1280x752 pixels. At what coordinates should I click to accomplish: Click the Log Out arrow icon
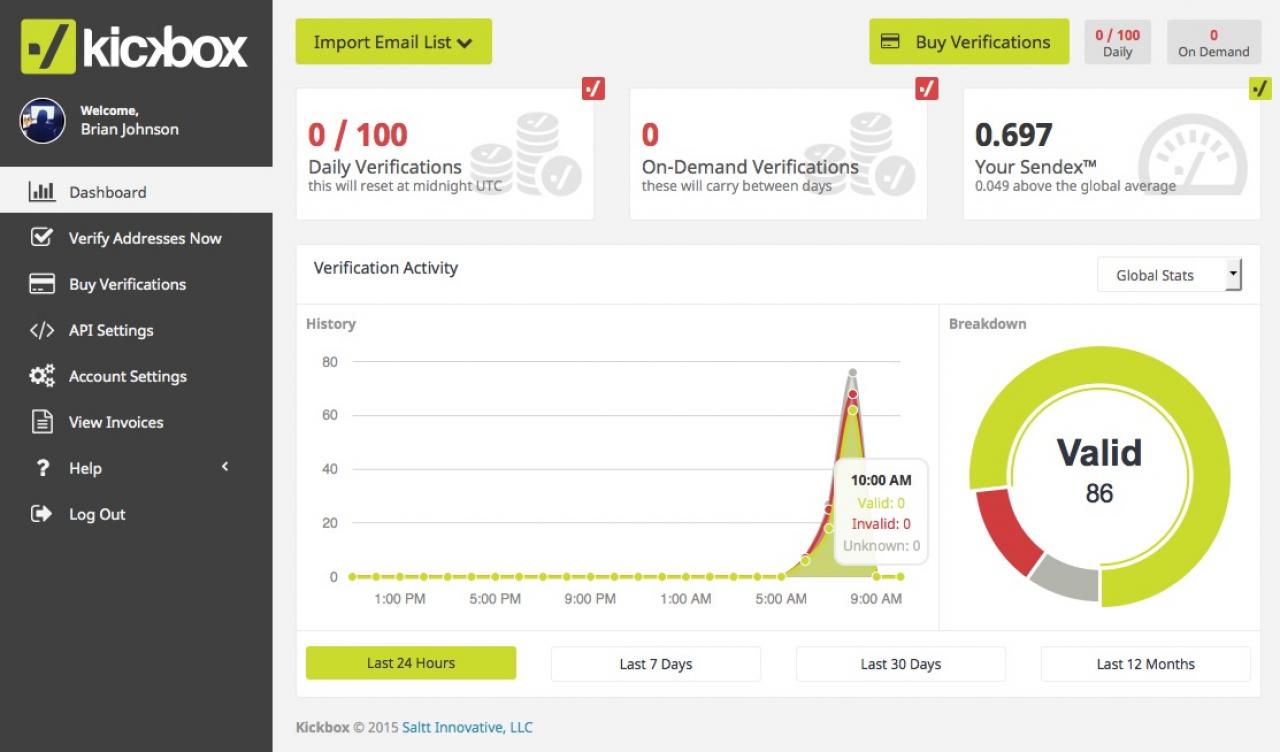(x=42, y=513)
